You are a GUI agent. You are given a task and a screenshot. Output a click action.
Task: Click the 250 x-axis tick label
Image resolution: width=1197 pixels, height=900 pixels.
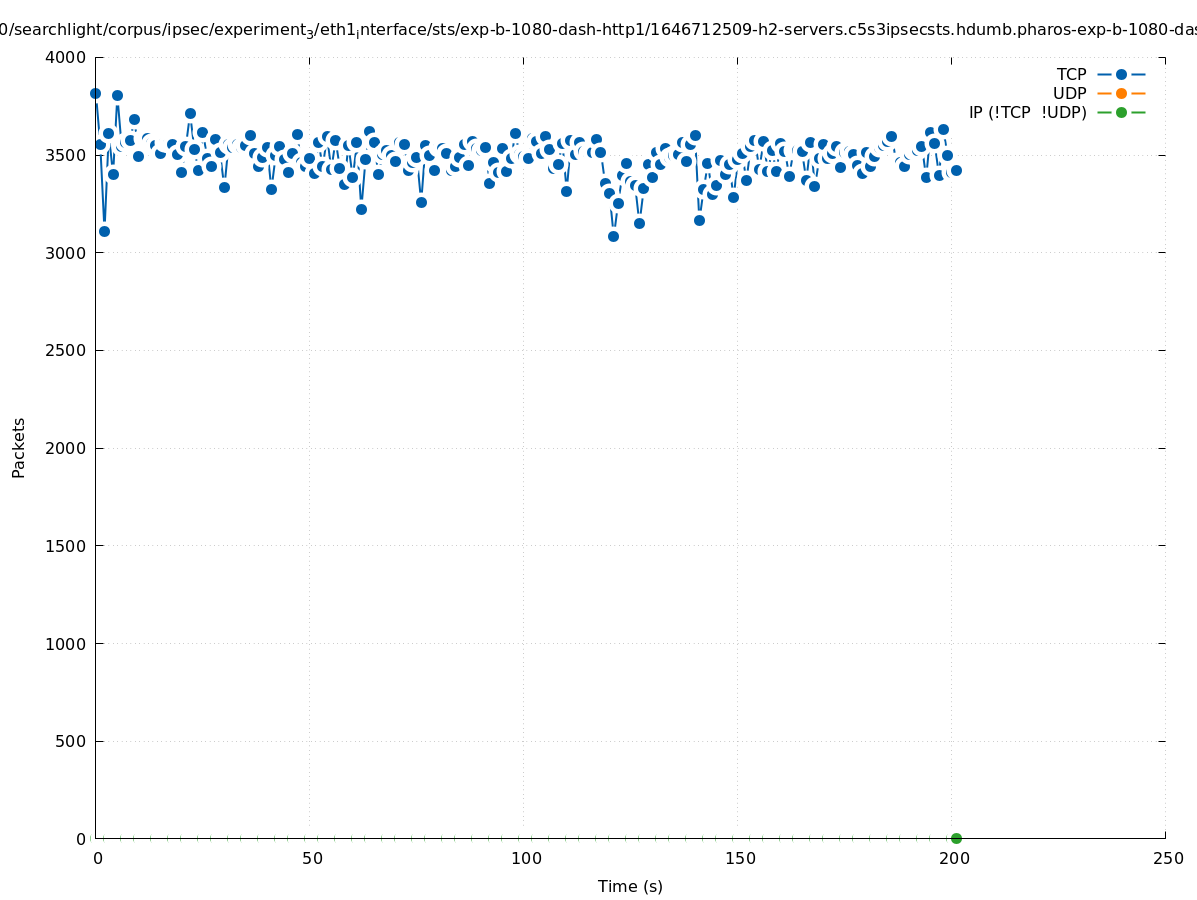click(1168, 858)
